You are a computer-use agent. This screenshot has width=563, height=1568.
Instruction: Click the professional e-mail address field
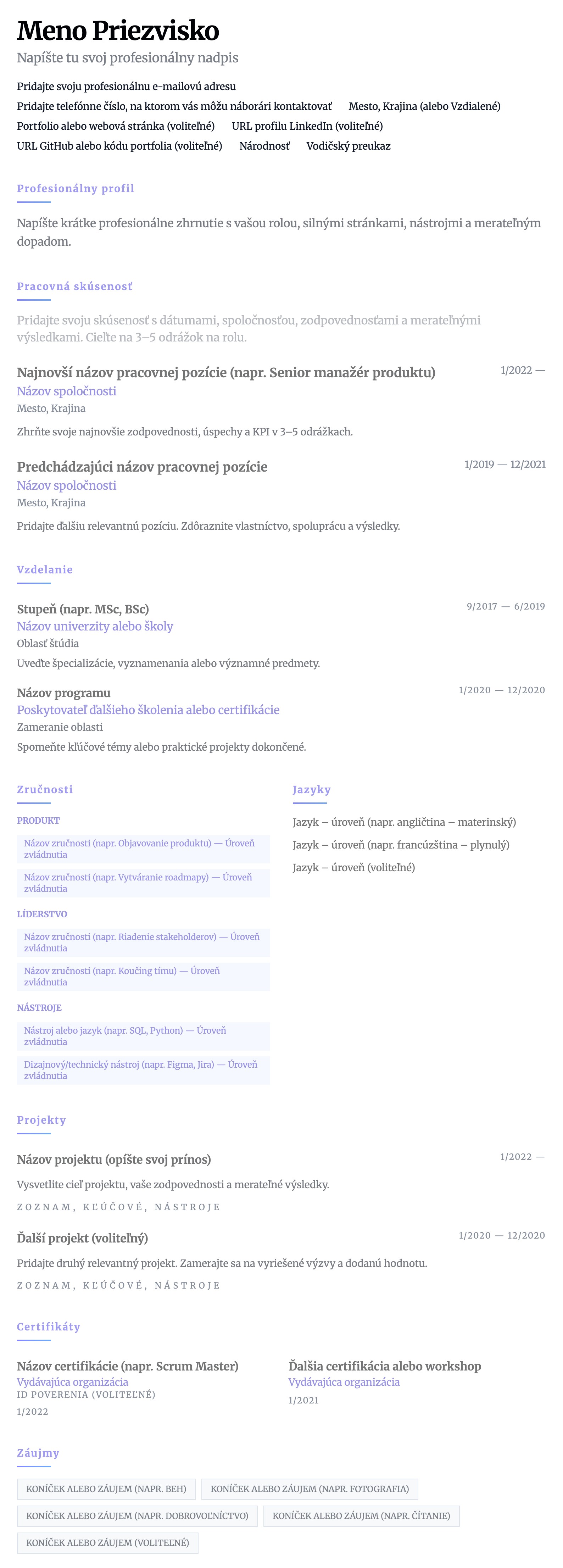pos(126,87)
